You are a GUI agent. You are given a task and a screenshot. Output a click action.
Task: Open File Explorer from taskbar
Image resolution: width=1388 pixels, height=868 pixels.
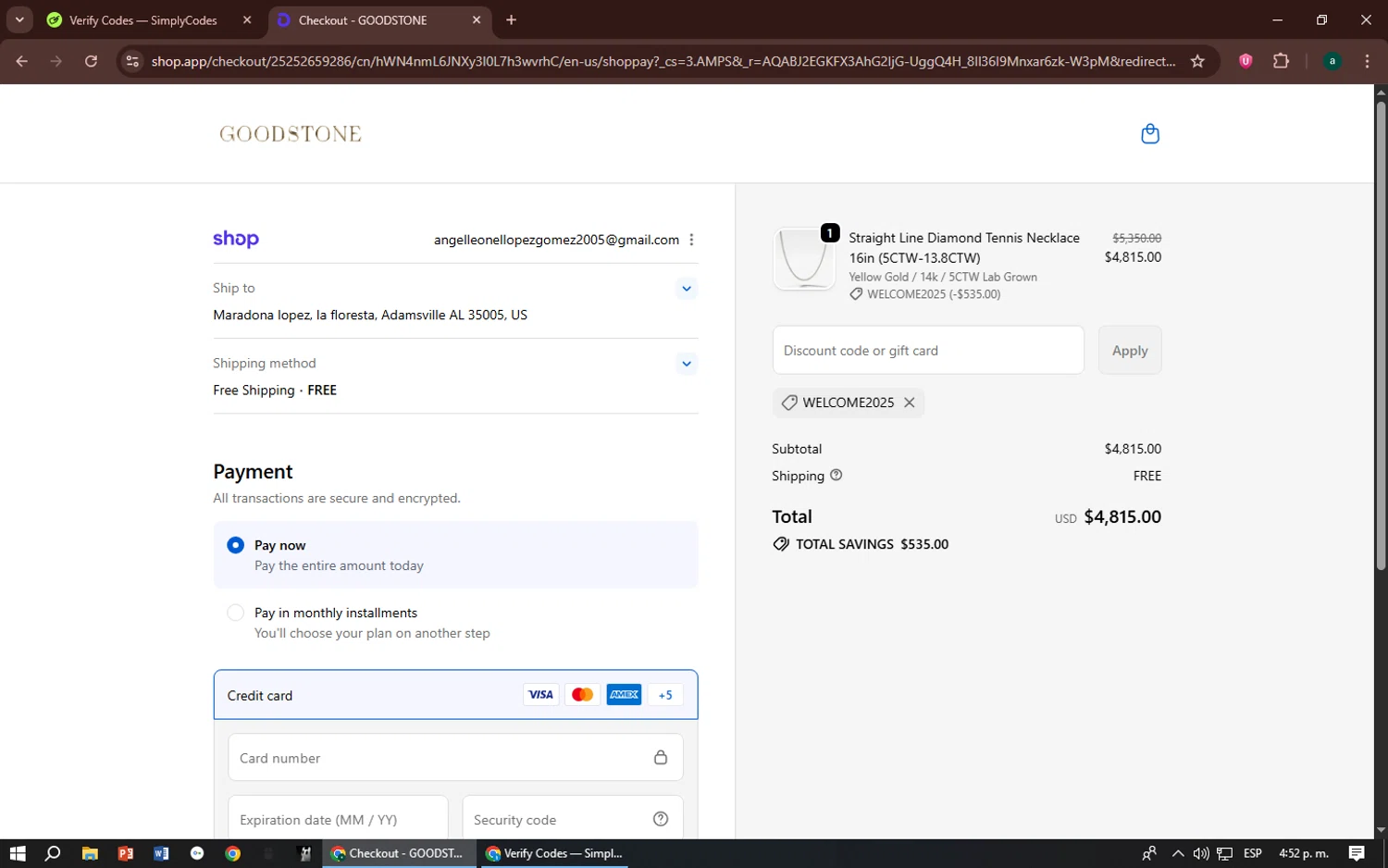click(90, 853)
